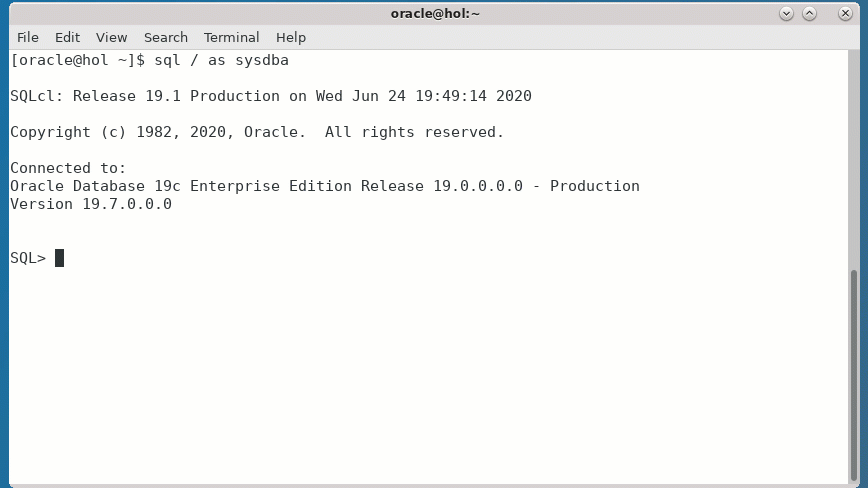This screenshot has height=488, width=868.
Task: Click the block cursor after the SQL> prompt
Action: [x=59, y=258]
